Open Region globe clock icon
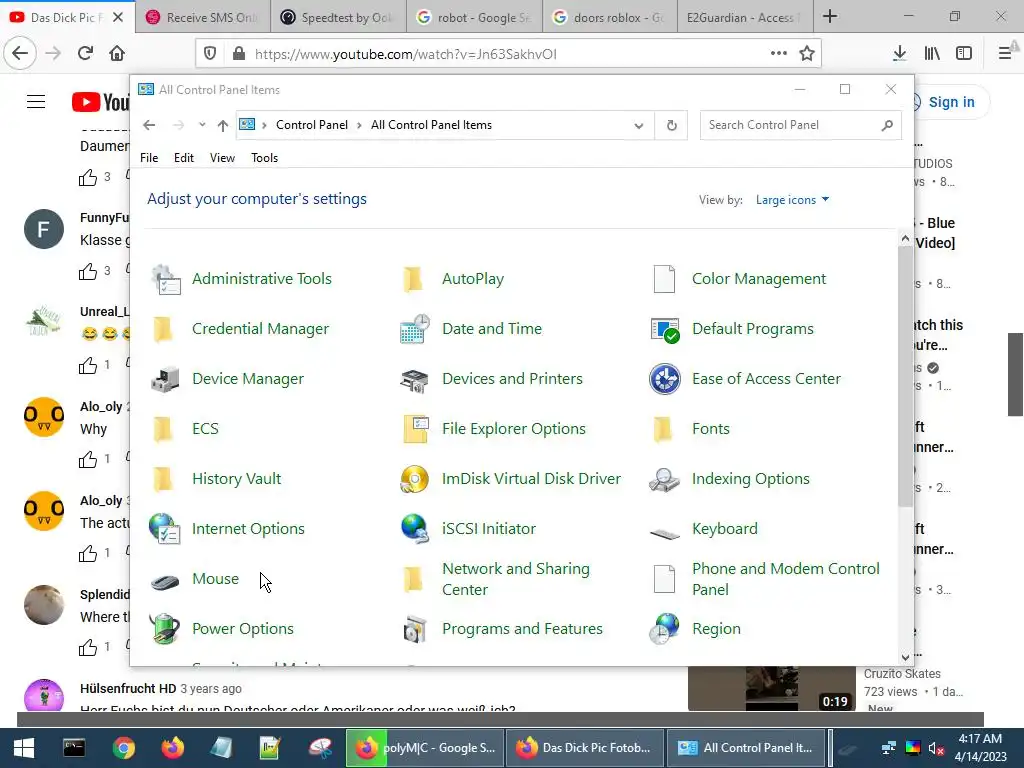 click(x=665, y=629)
